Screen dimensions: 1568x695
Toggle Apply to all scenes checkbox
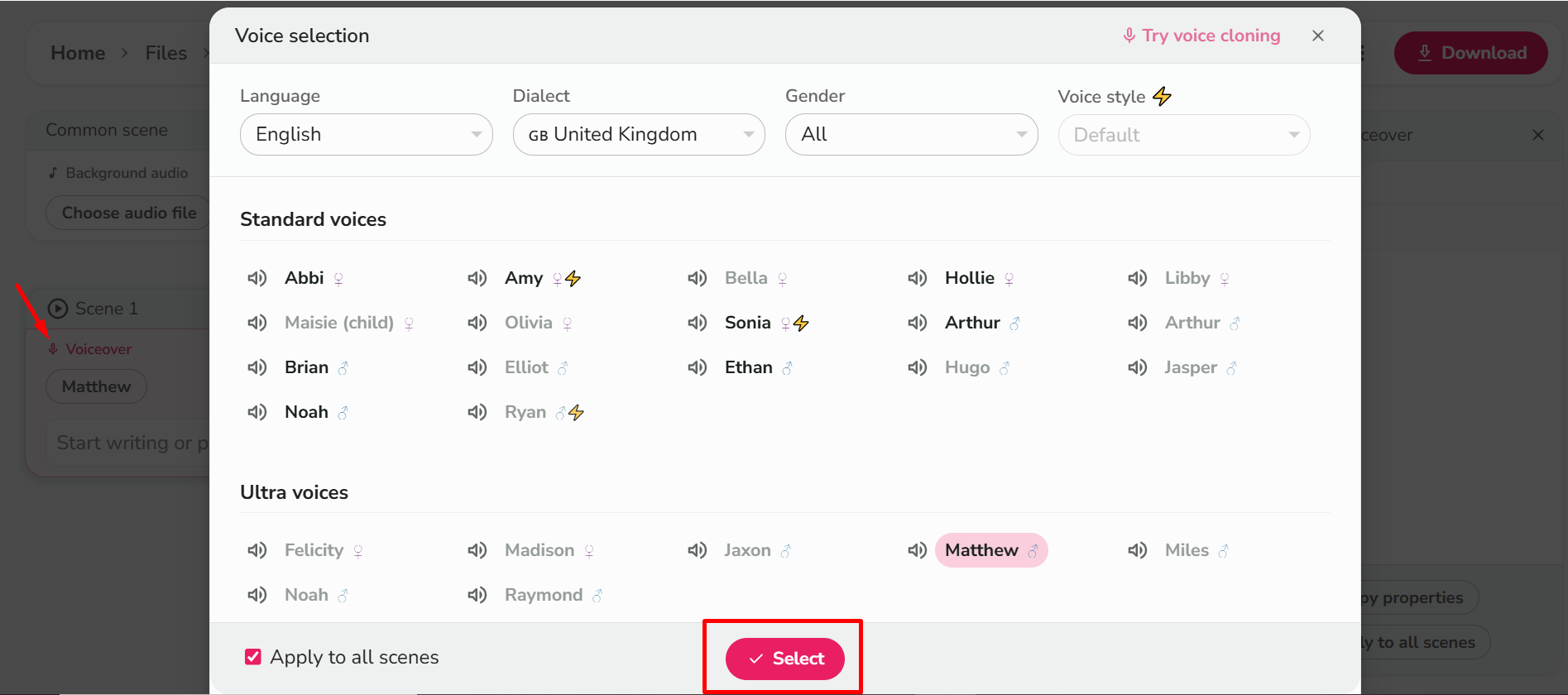pyautogui.click(x=253, y=657)
